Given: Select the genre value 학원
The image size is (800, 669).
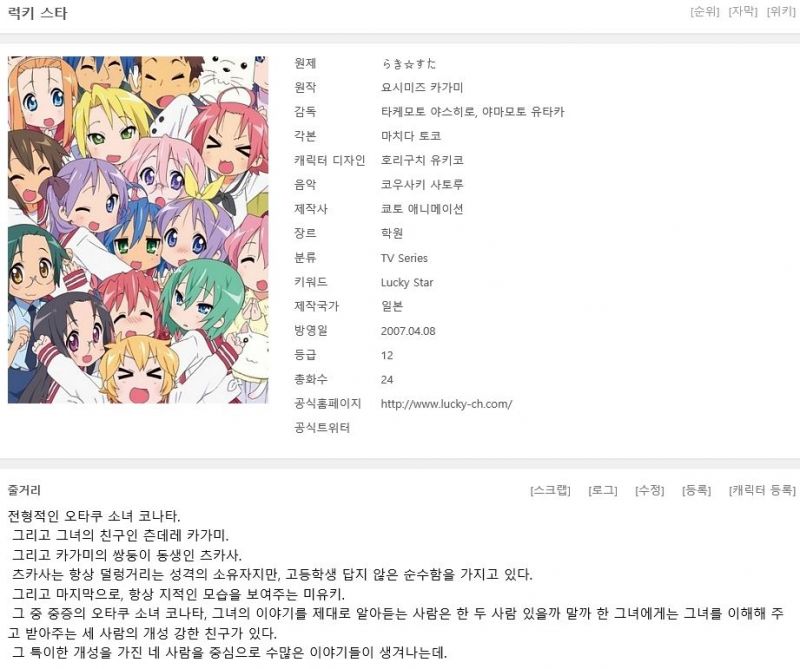Looking at the screenshot, I should tap(392, 233).
